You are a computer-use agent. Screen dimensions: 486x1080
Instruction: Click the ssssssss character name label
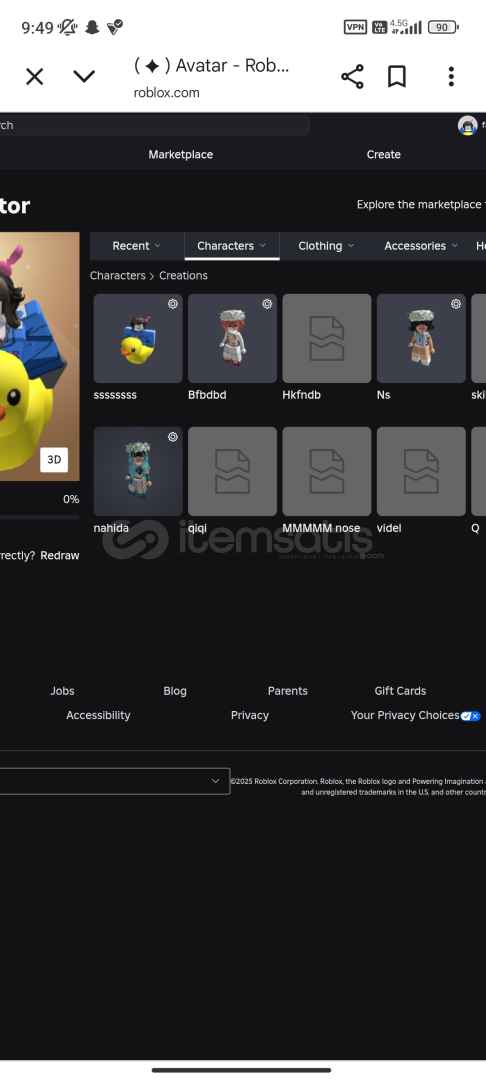(115, 395)
